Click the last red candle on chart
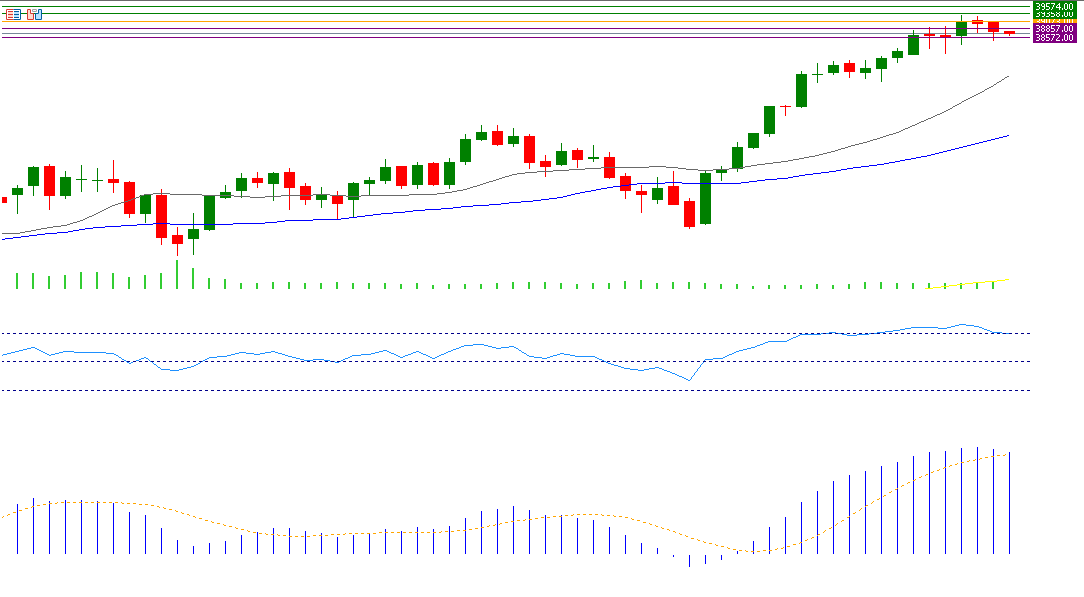The width and height of the screenshot is (1084, 597). click(1009, 33)
